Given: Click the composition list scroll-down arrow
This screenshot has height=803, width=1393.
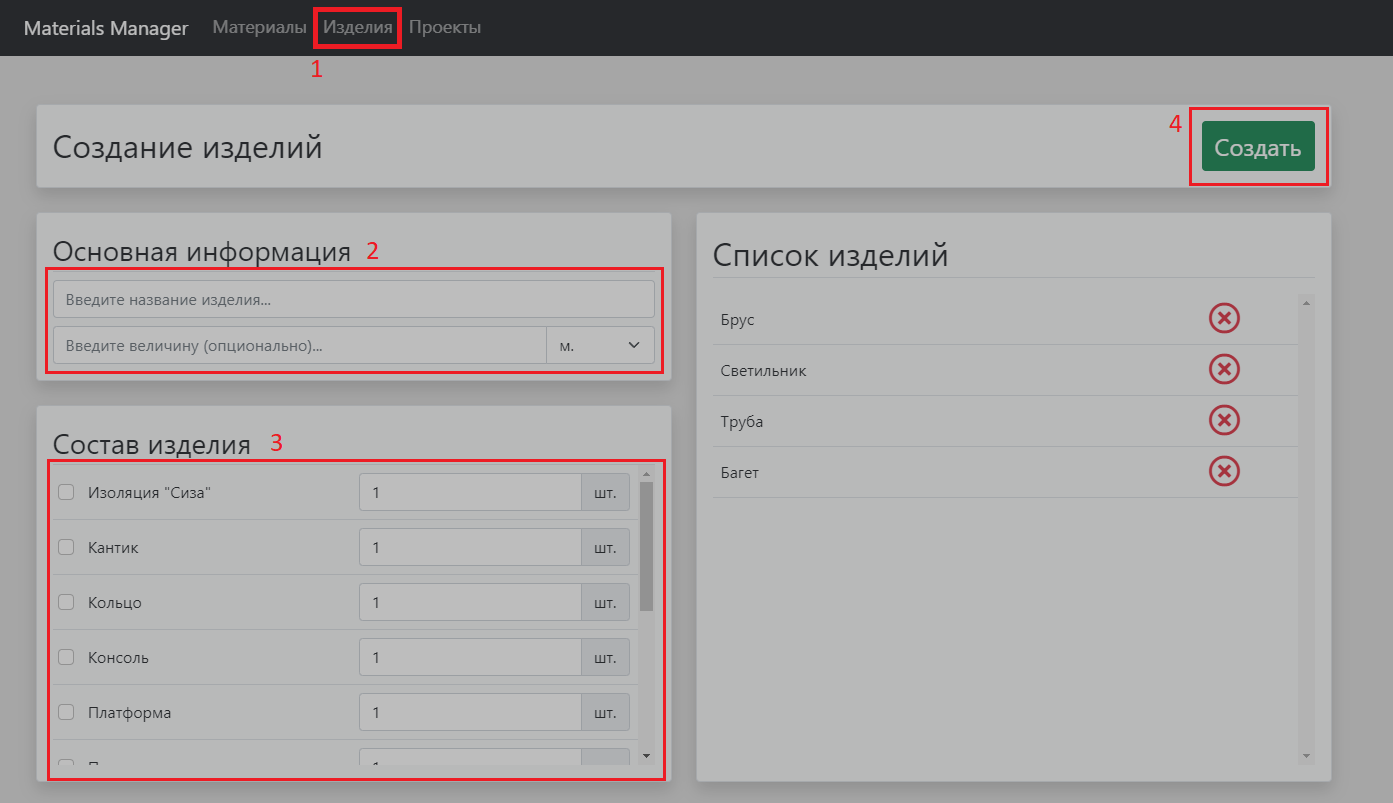Looking at the screenshot, I should pos(646,756).
